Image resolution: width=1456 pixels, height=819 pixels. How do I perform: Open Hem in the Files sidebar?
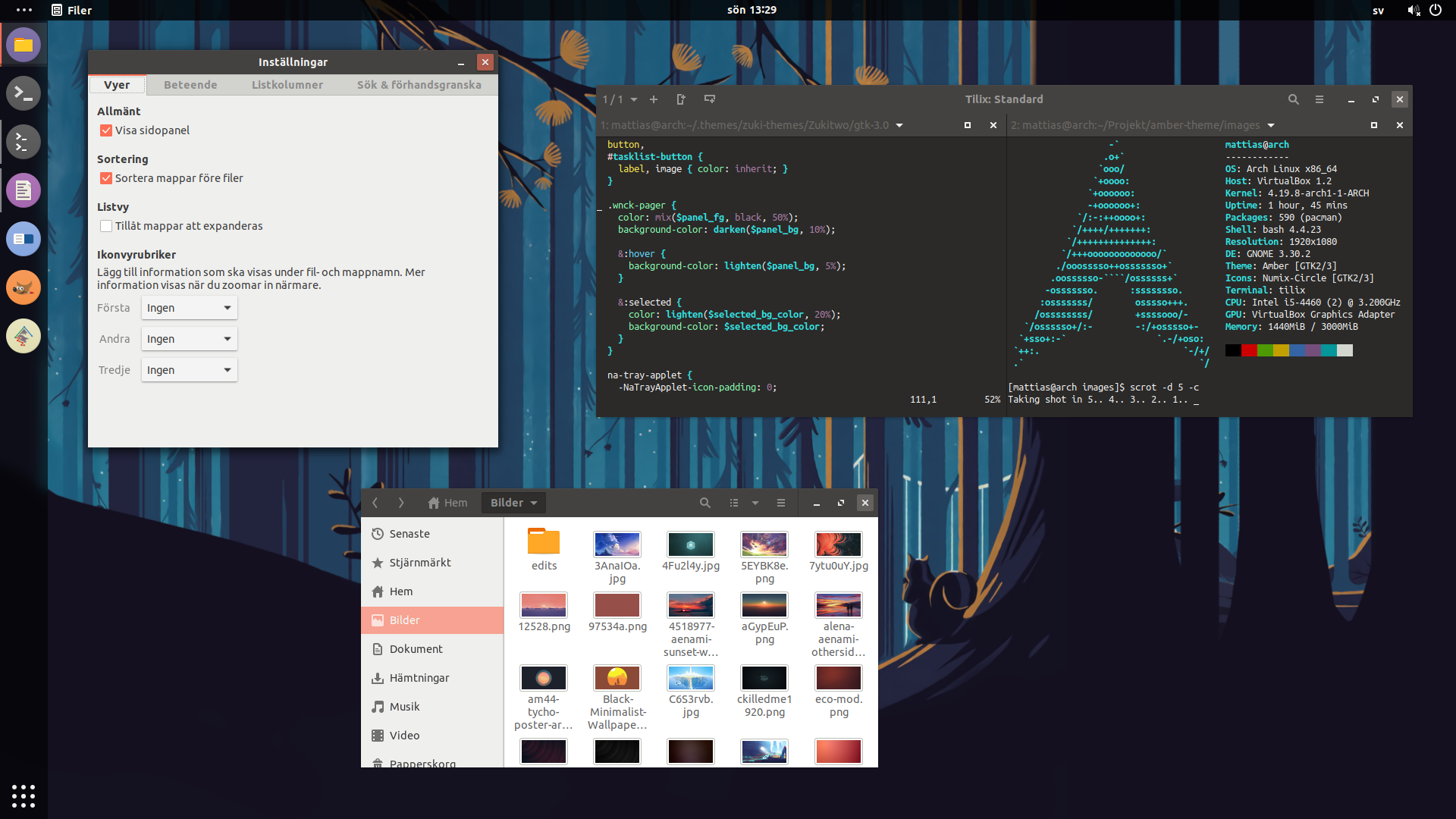pos(432,591)
